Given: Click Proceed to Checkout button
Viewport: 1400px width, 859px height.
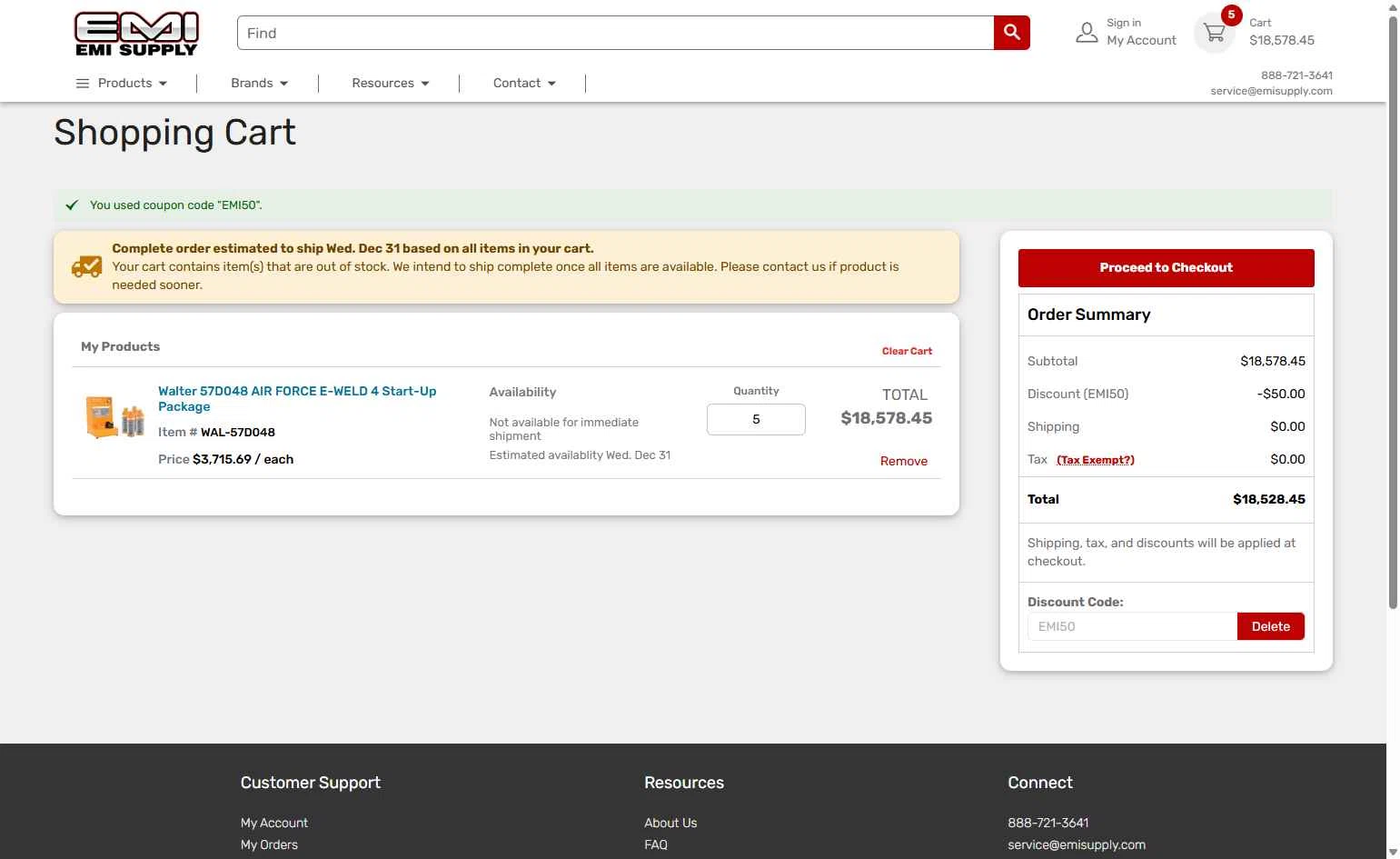Looking at the screenshot, I should (1166, 267).
